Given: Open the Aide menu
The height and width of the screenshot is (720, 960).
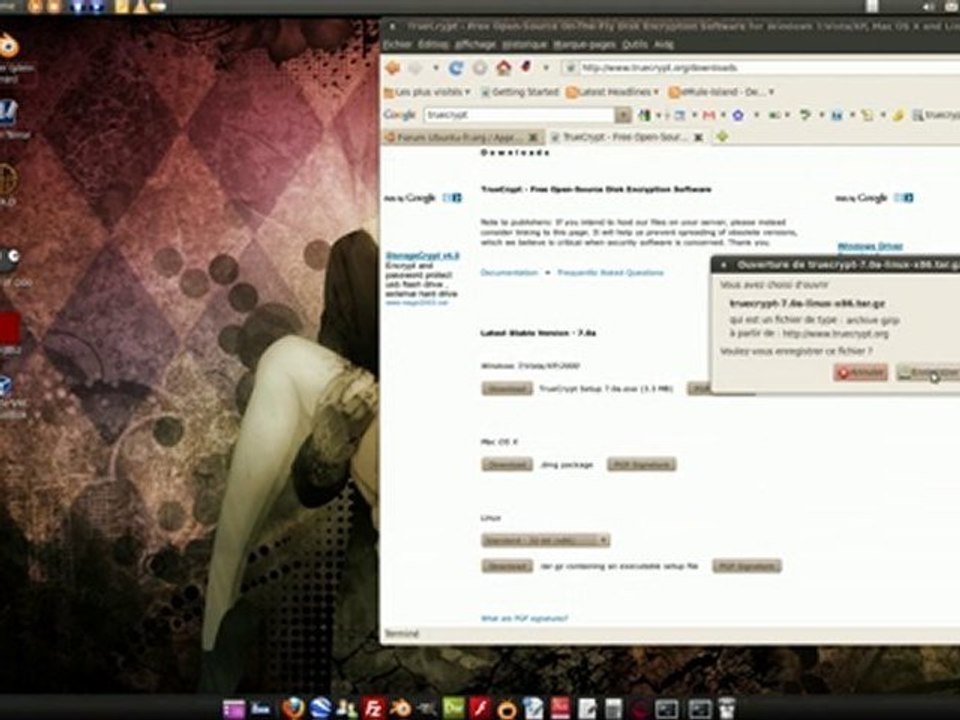Looking at the screenshot, I should pos(664,44).
